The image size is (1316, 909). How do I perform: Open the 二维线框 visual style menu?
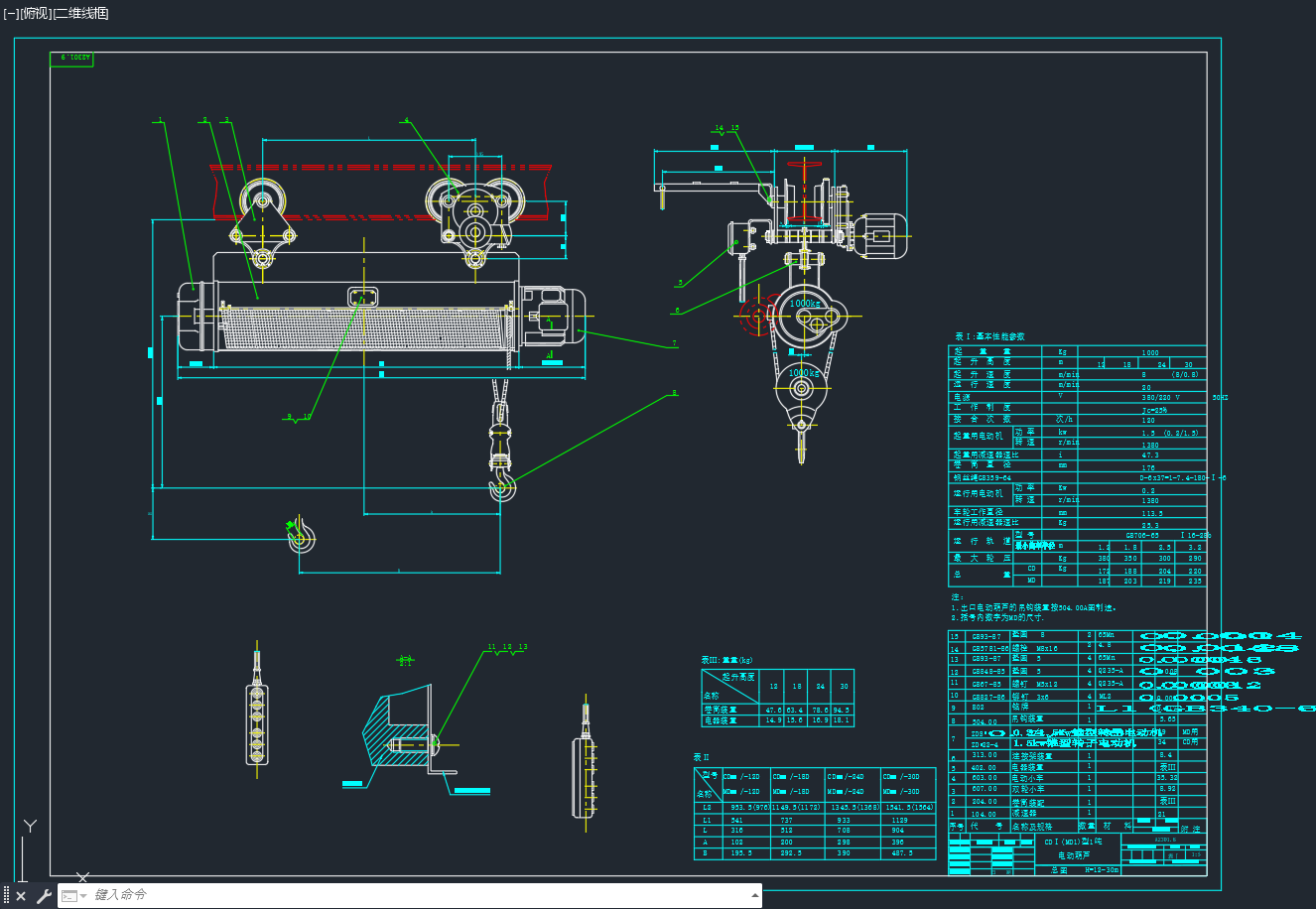pos(80,13)
